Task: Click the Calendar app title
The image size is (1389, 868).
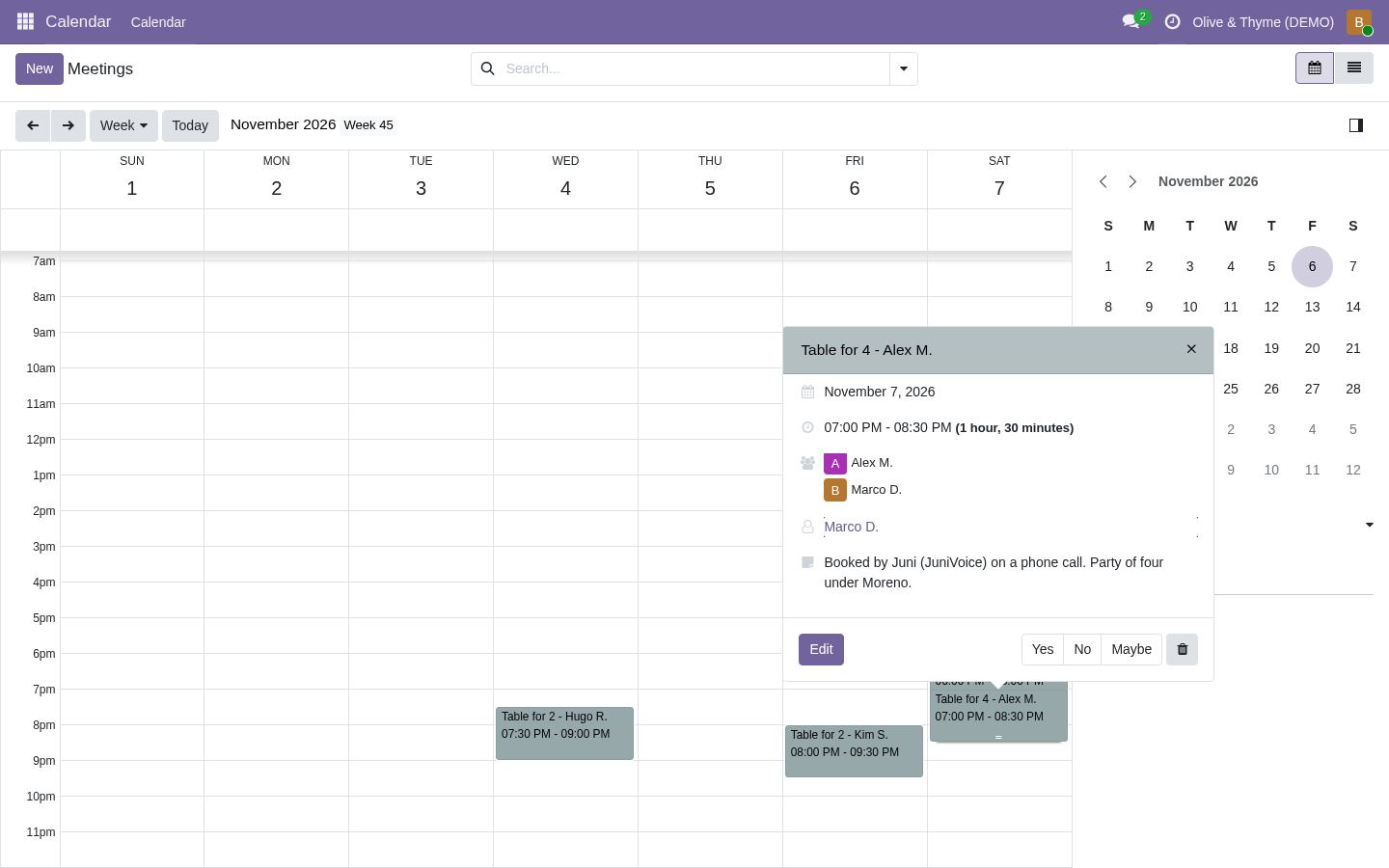Action: pyautogui.click(x=78, y=21)
